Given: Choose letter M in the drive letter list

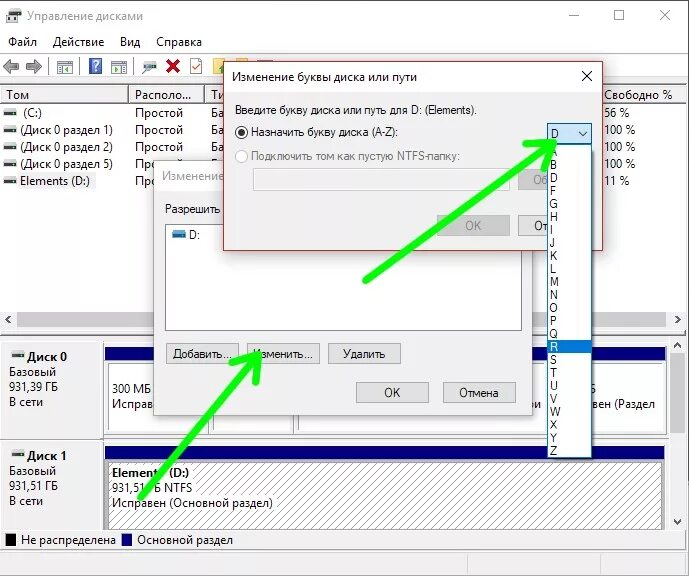Looking at the screenshot, I should point(569,282).
